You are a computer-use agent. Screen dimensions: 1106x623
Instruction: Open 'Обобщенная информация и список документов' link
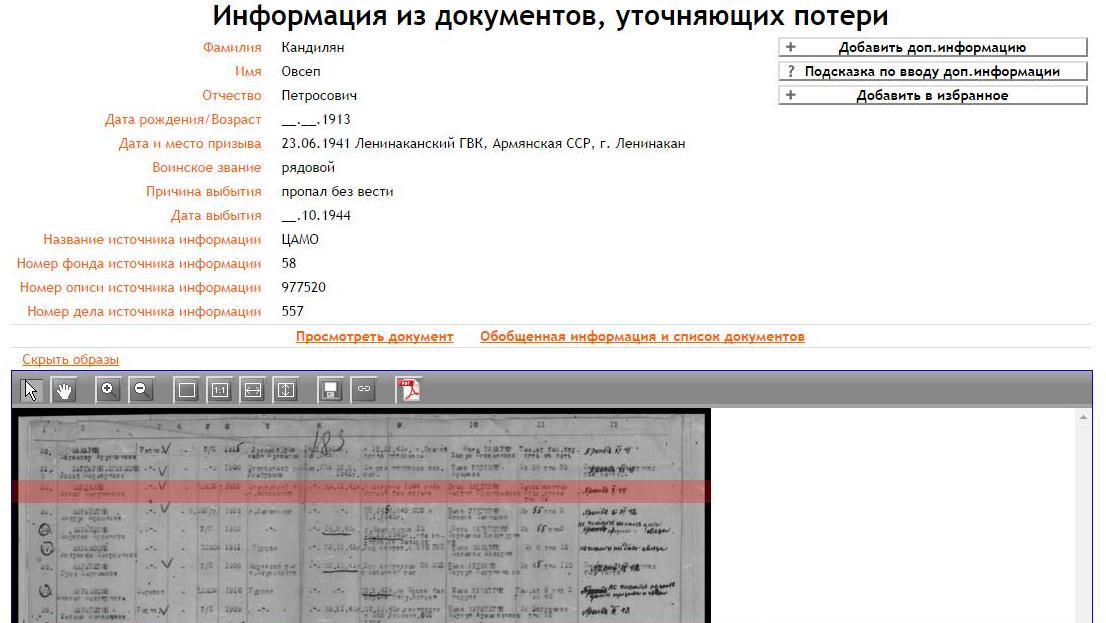tap(642, 337)
